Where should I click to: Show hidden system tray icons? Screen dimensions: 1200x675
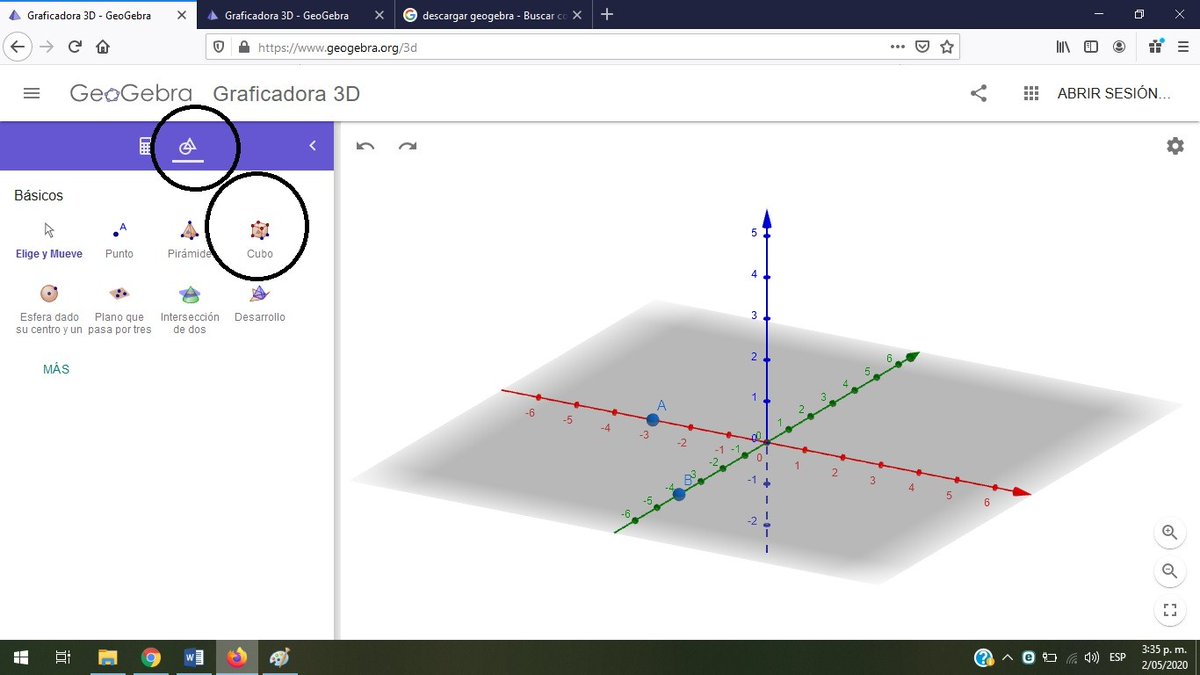1007,658
